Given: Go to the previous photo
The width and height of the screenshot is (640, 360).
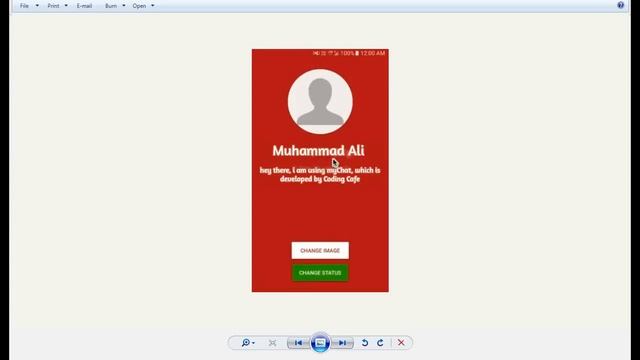Looking at the screenshot, I should [x=299, y=343].
